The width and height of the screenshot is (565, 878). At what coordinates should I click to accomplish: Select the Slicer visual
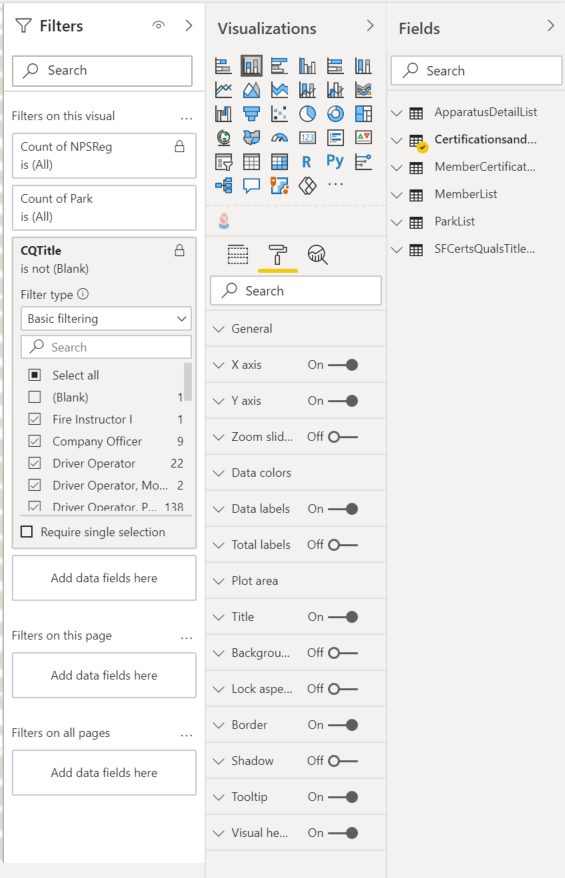click(x=223, y=162)
